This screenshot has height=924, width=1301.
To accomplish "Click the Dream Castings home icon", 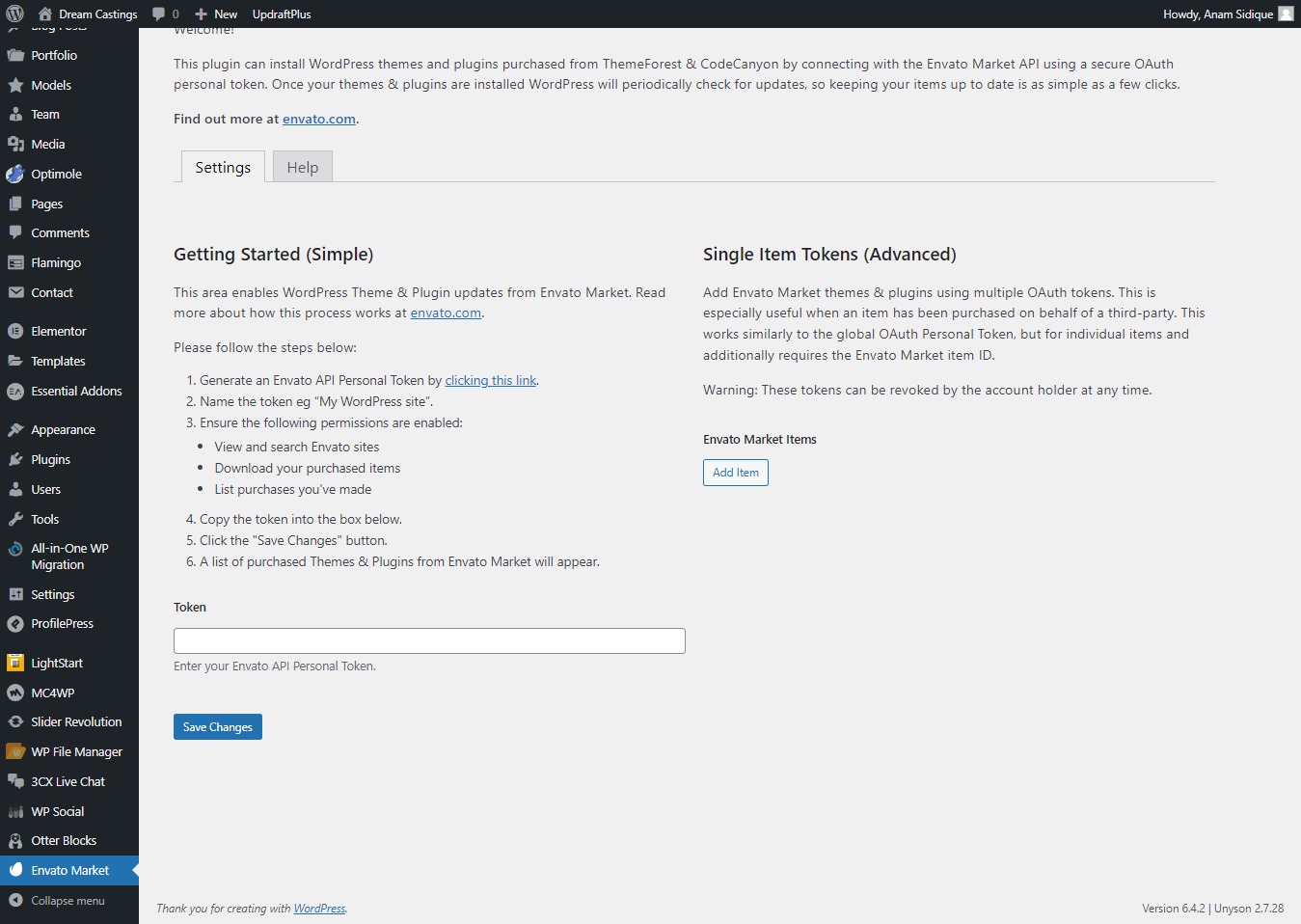I will (45, 14).
